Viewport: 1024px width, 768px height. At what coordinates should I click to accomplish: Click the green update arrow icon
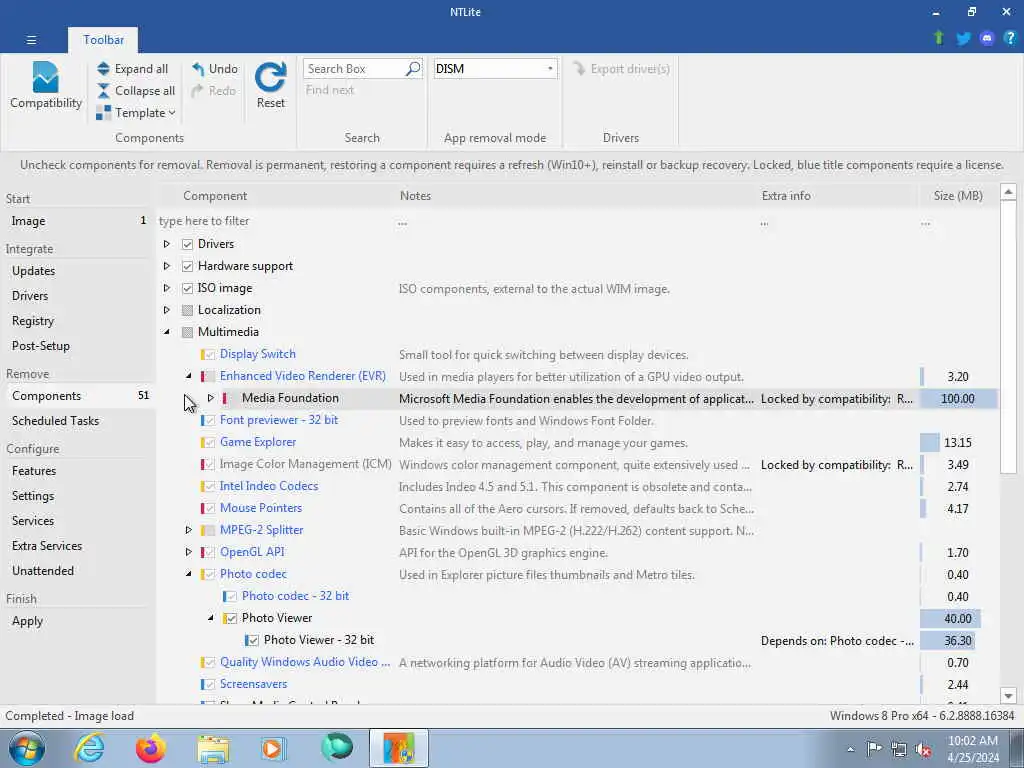[939, 38]
